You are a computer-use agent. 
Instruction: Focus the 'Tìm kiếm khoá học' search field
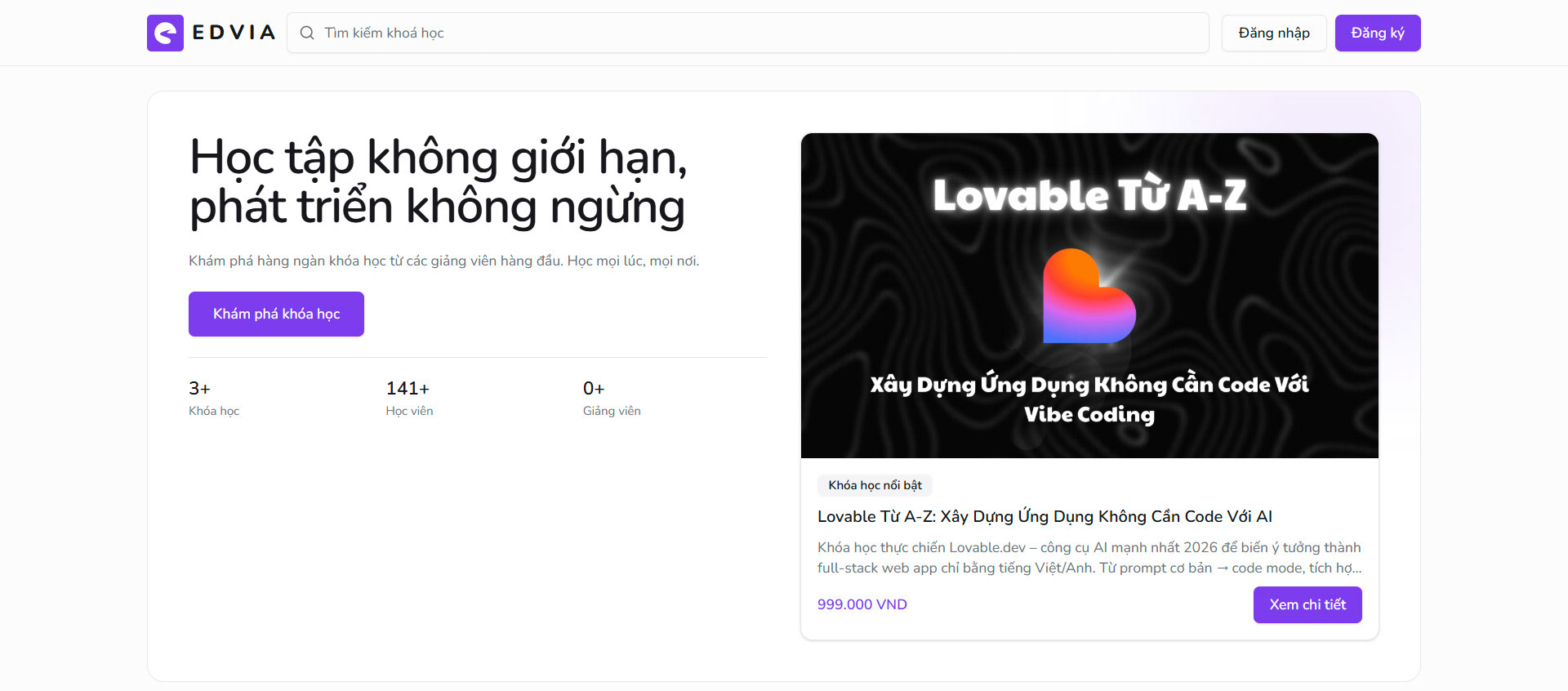click(x=748, y=33)
